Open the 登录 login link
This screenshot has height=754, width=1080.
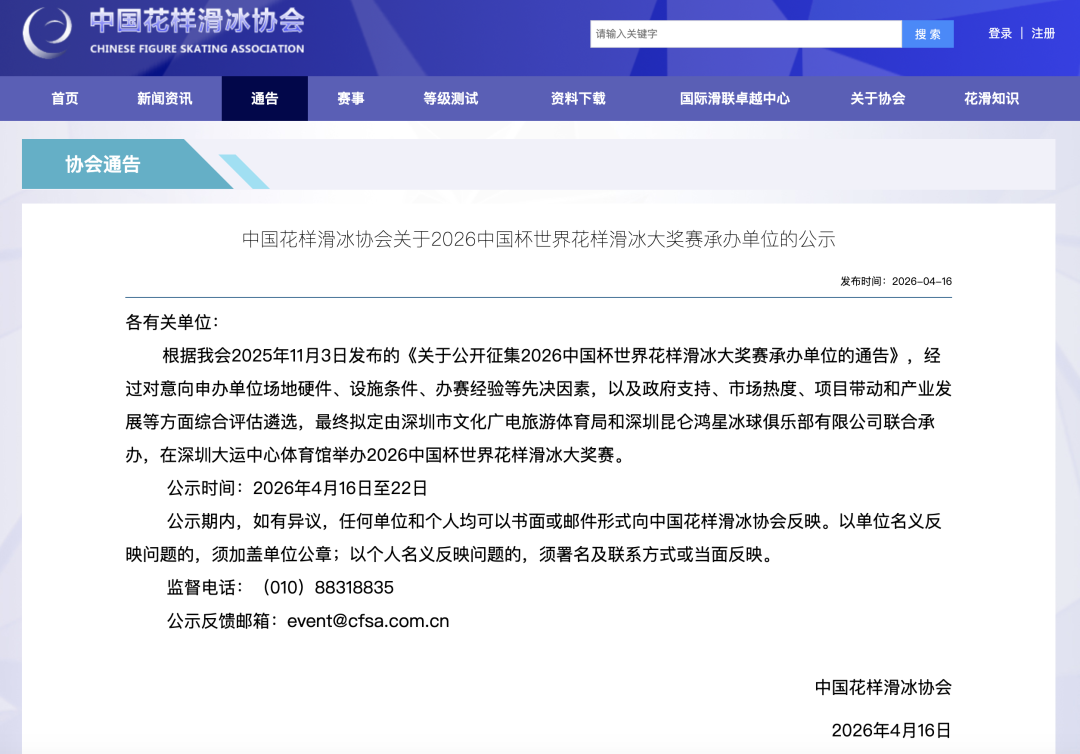[1000, 34]
